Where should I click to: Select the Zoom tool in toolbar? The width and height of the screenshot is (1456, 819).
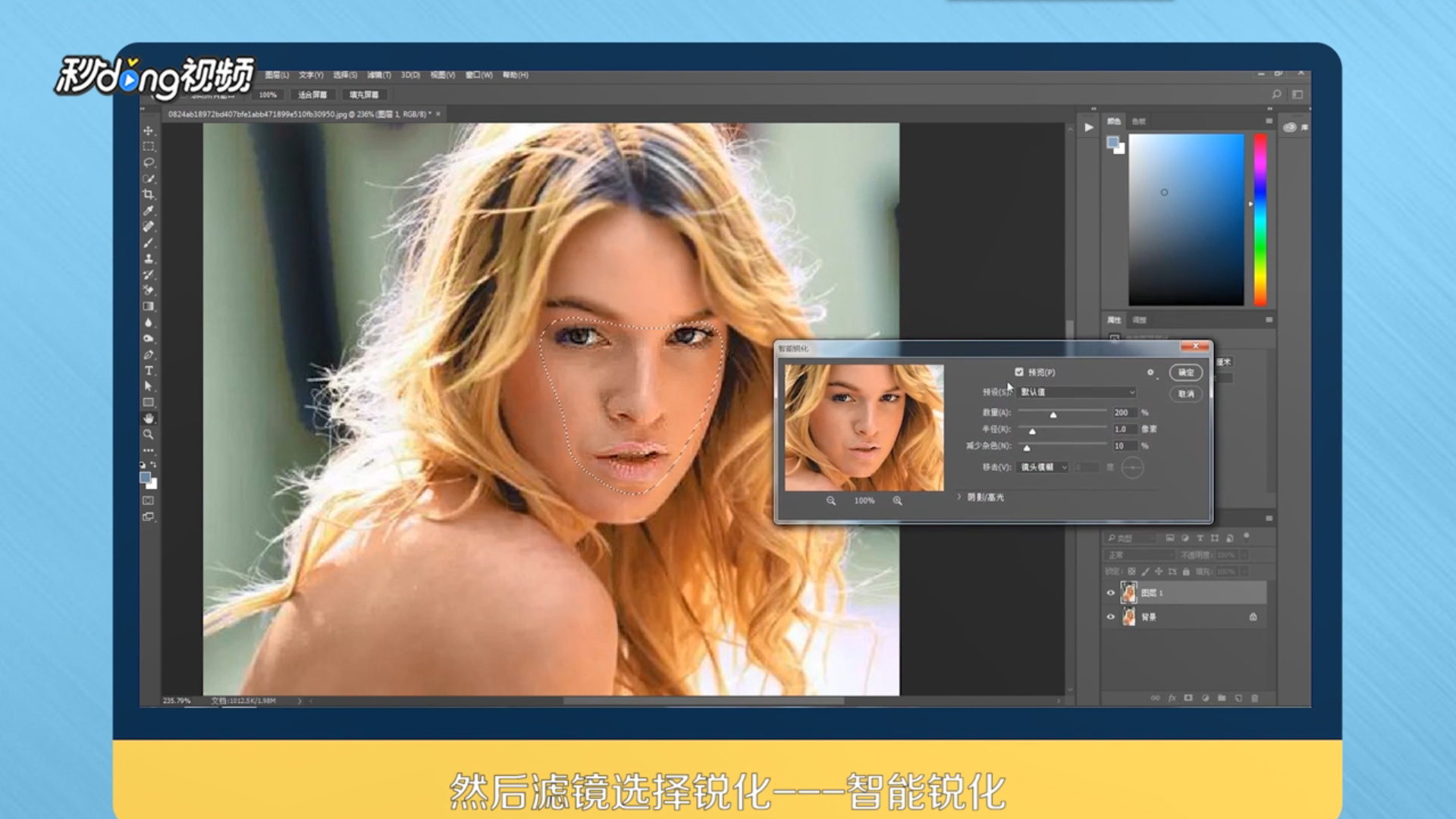(149, 435)
